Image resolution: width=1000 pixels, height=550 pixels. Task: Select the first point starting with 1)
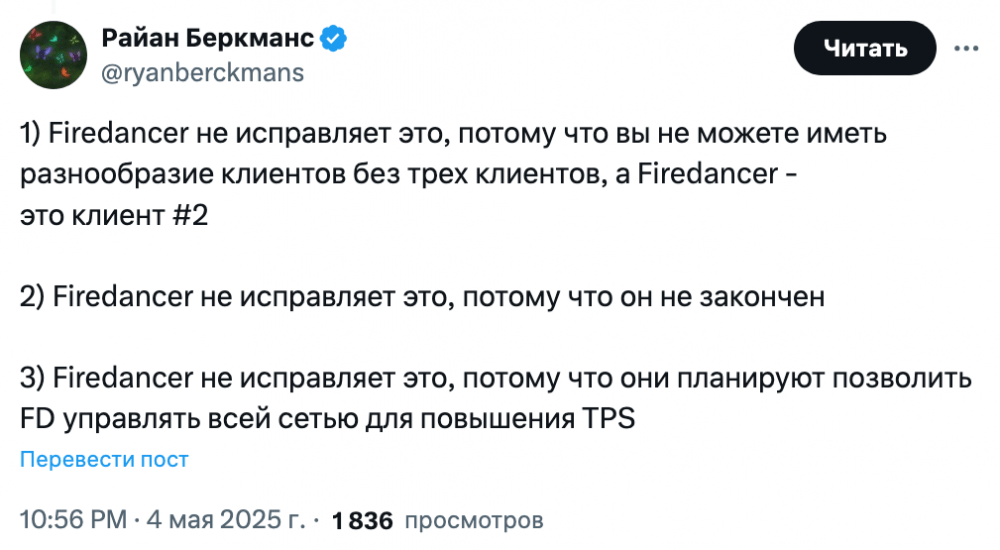click(x=453, y=134)
